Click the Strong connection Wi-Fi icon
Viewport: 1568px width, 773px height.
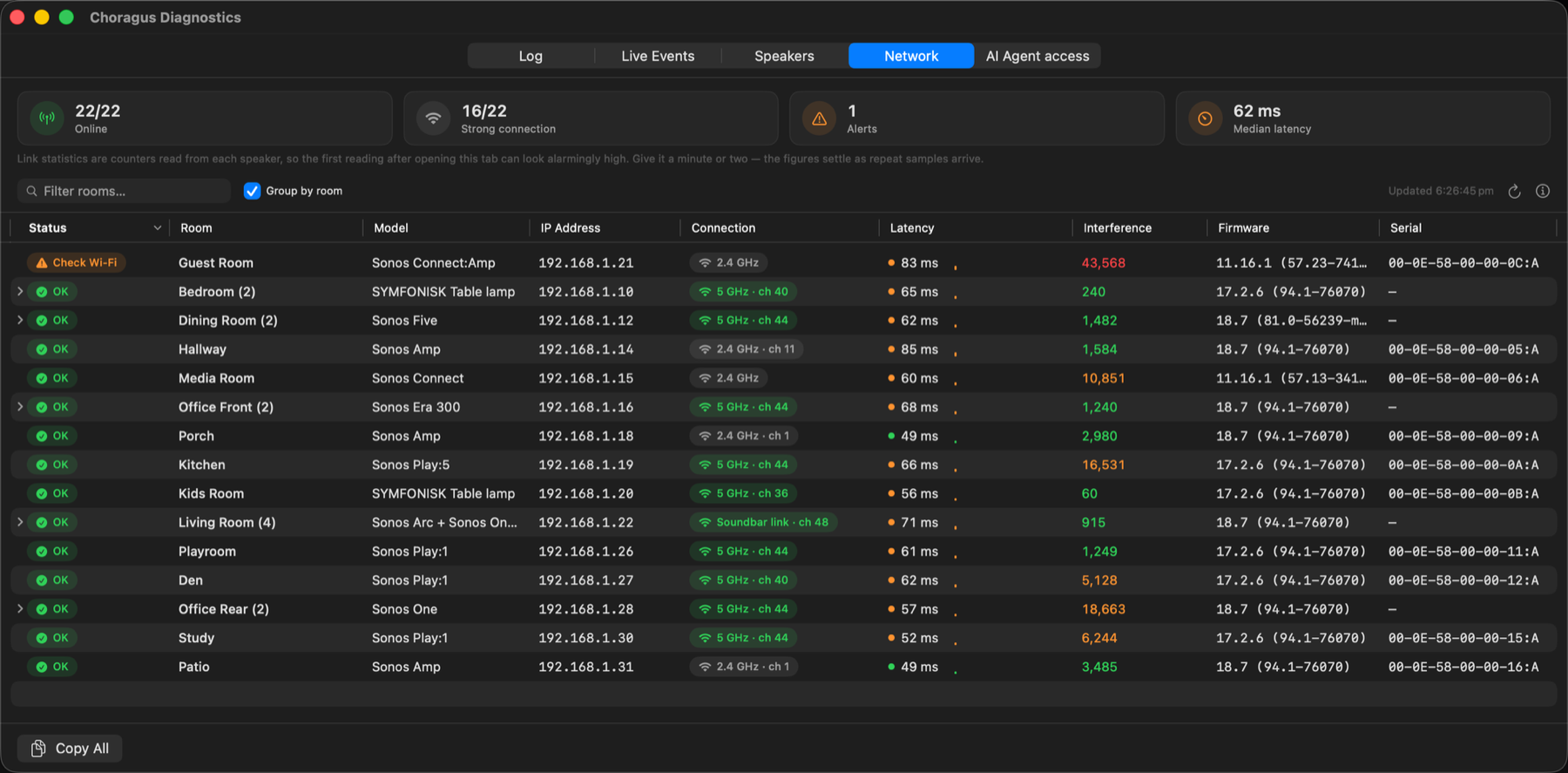(433, 119)
